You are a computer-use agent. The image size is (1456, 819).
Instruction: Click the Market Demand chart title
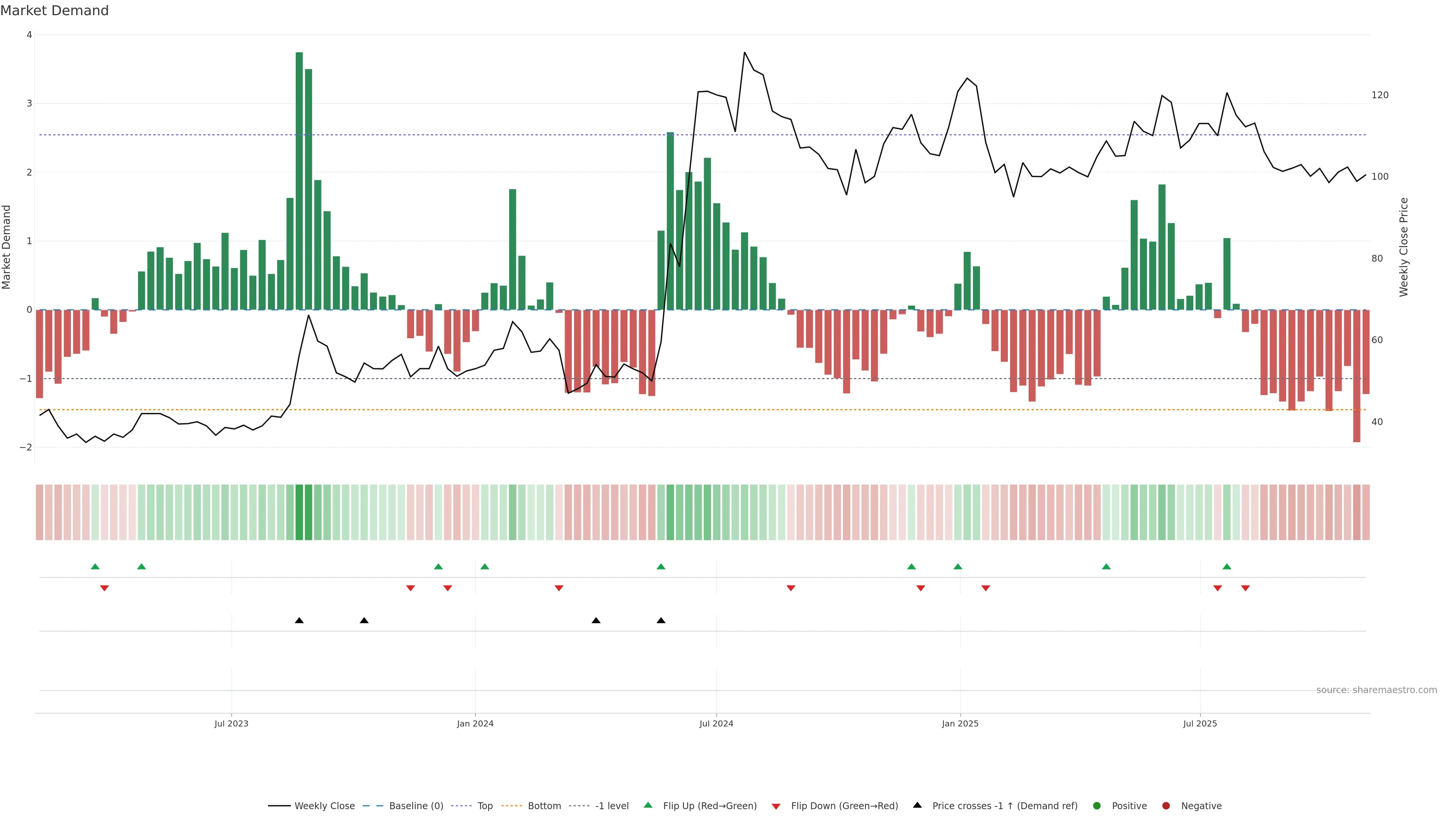pos(54,11)
